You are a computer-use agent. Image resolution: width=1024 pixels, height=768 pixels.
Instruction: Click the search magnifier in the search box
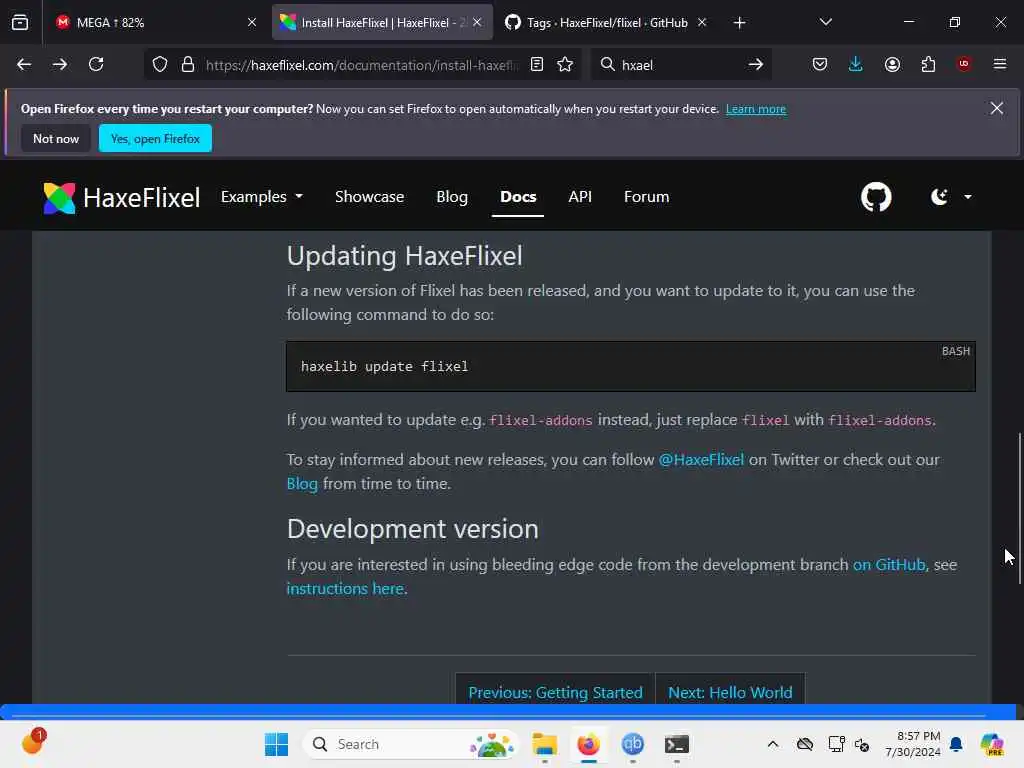click(607, 65)
